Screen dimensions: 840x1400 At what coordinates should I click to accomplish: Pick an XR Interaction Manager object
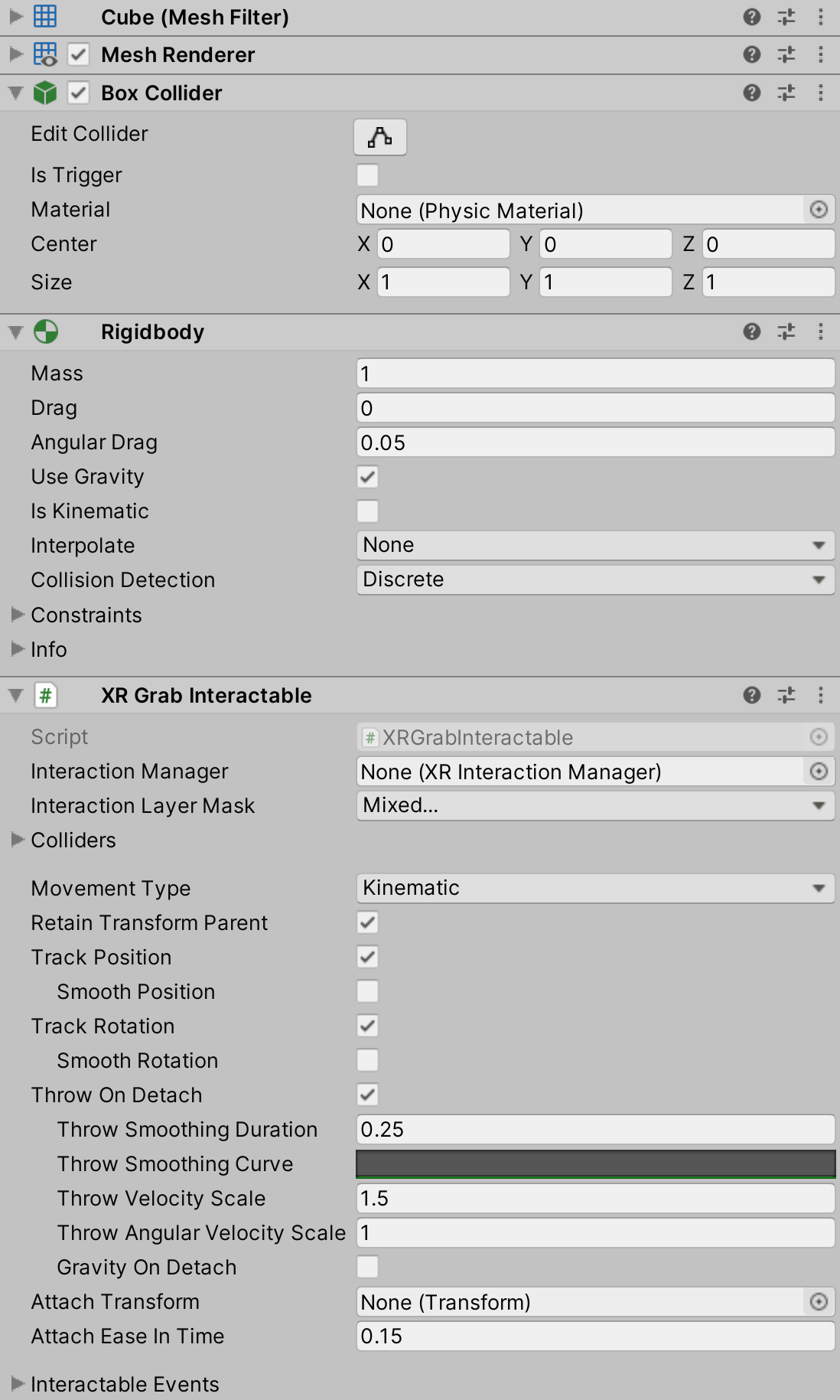pyautogui.click(x=819, y=771)
